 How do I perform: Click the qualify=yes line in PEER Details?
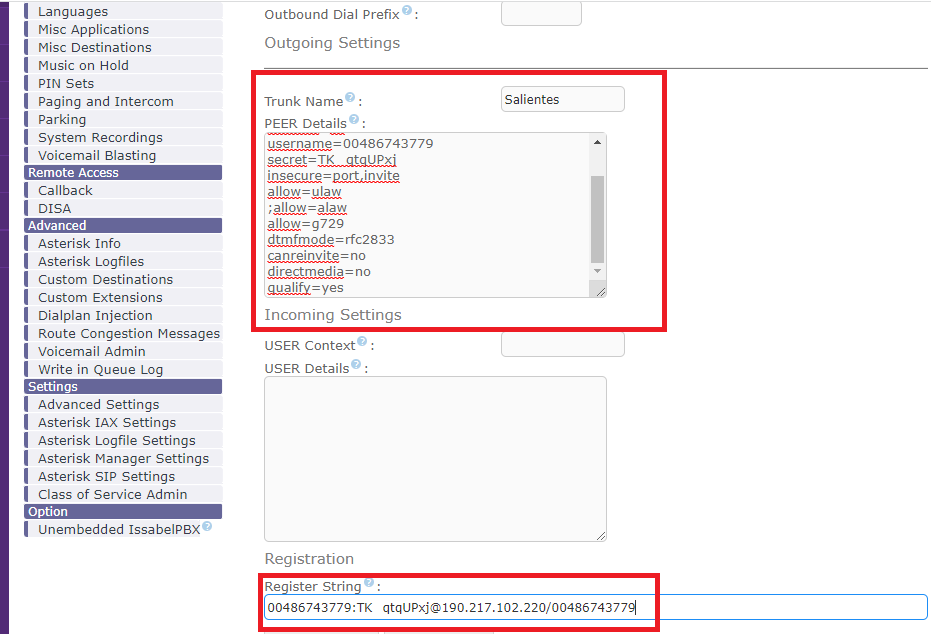(305, 288)
